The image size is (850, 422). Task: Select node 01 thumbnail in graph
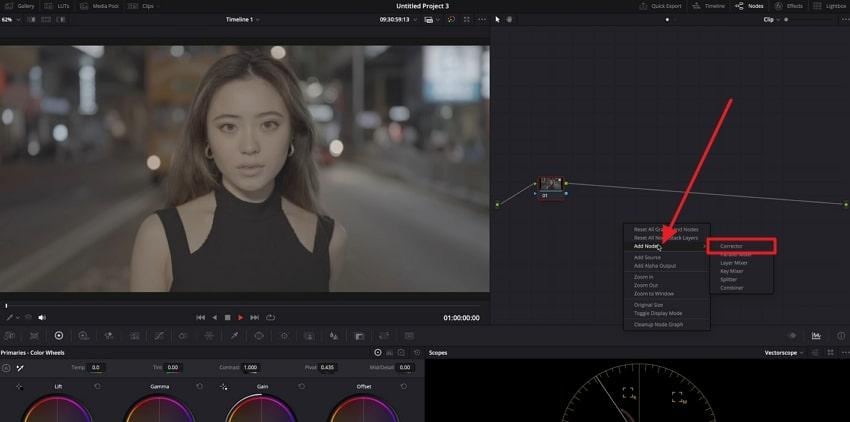(x=551, y=184)
